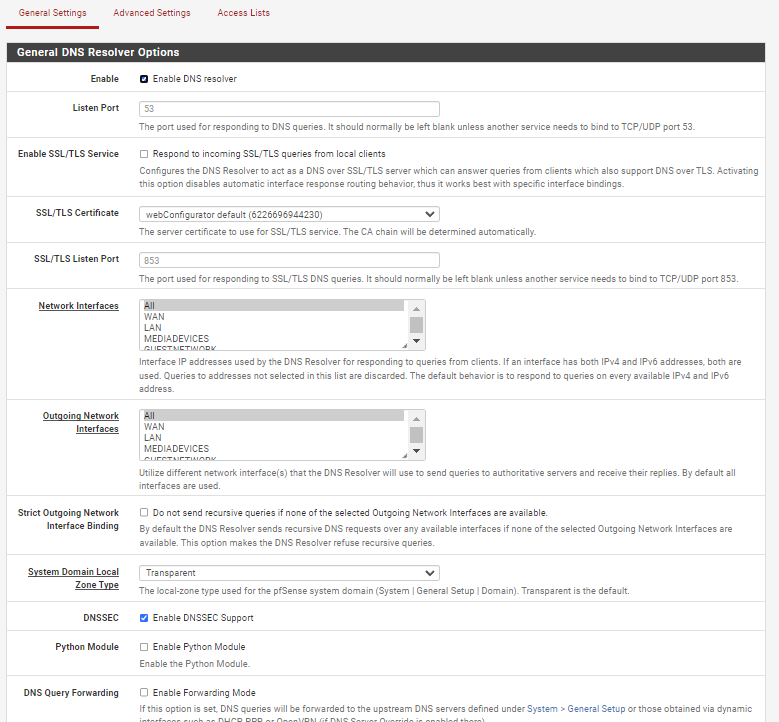Click scroll up arrow in Network Interfaces list
Viewport: 779px width, 722px height.
pos(416,309)
